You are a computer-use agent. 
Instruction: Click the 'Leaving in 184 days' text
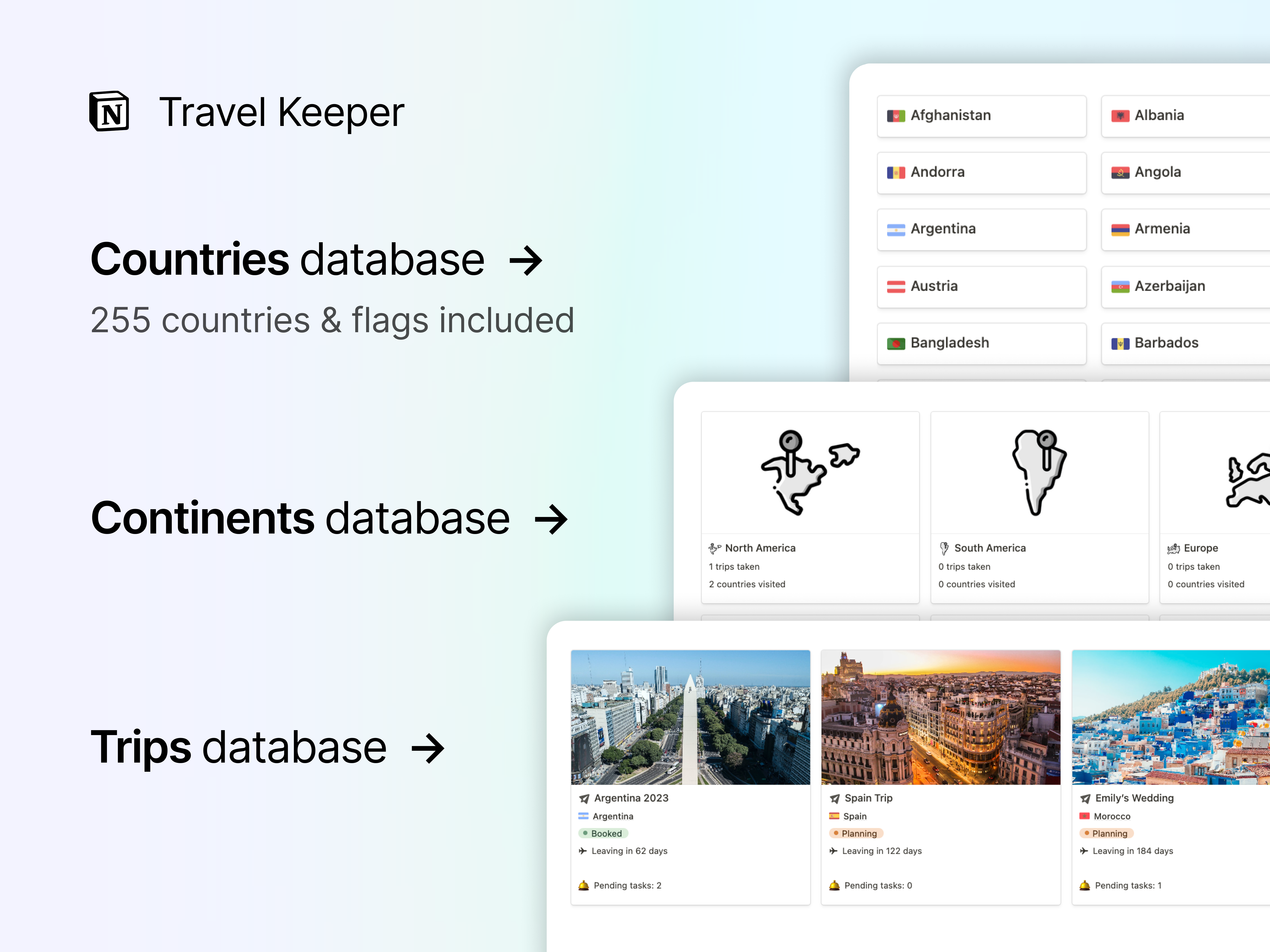click(1133, 851)
